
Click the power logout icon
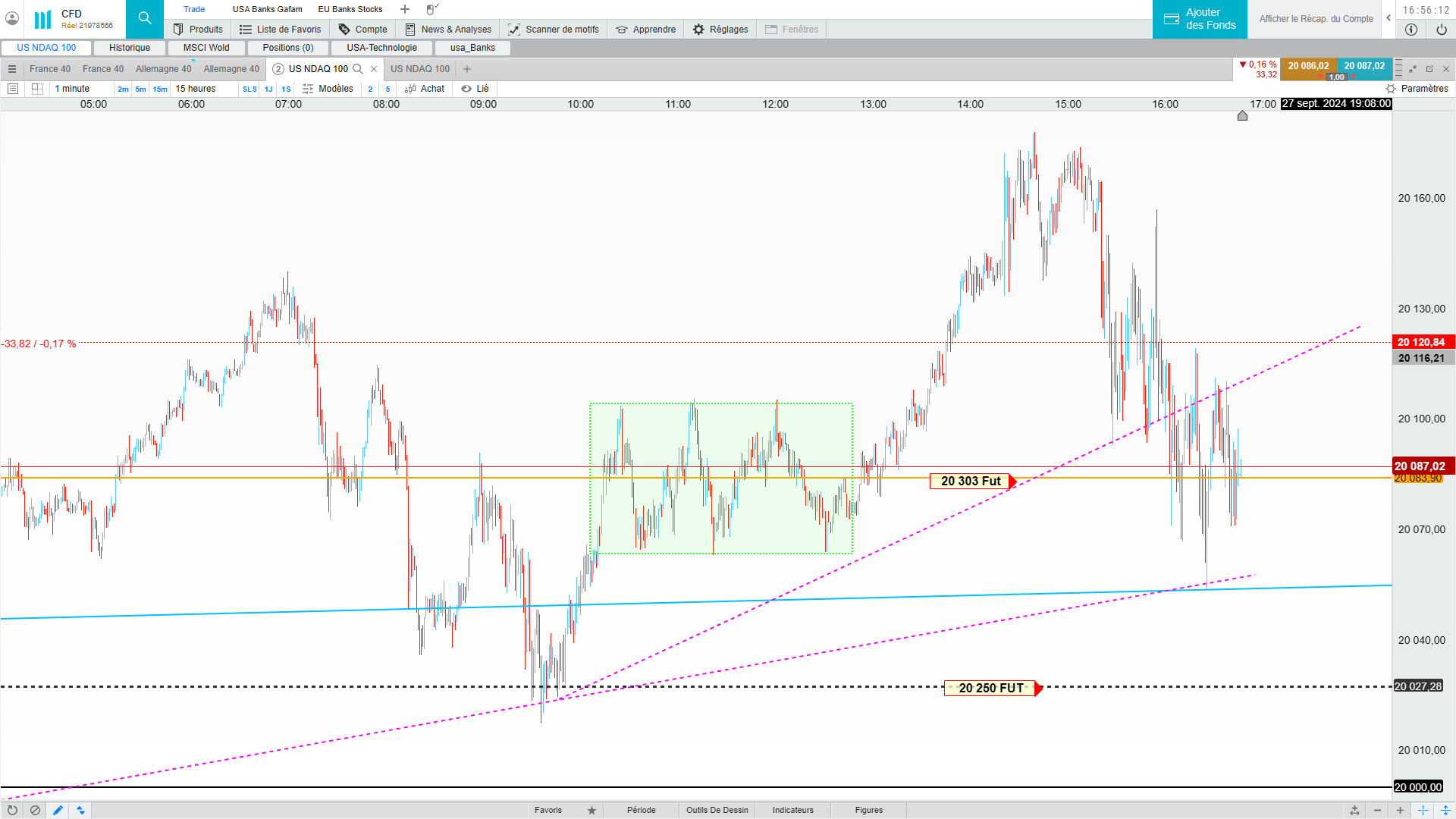(x=1441, y=30)
